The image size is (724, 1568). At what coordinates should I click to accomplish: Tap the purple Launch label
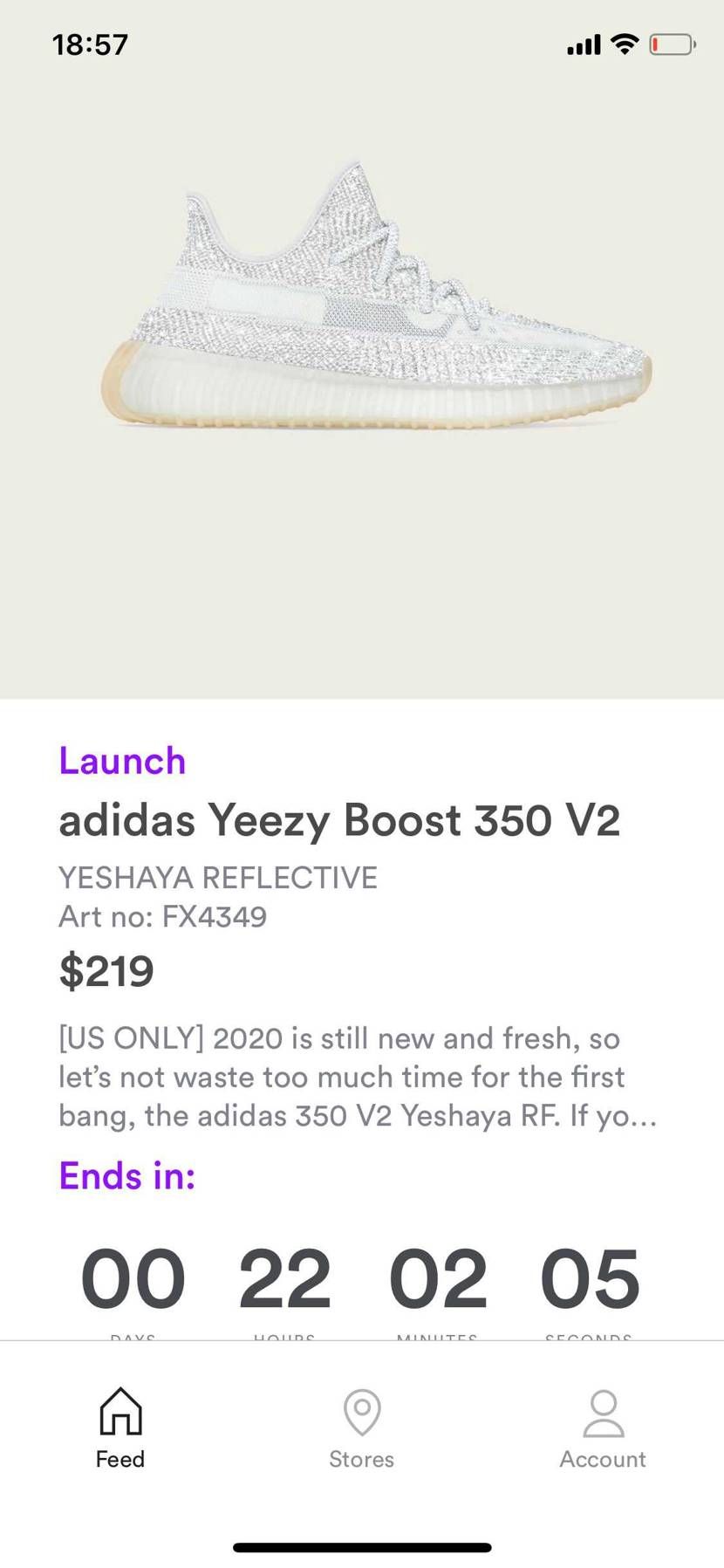pos(122,761)
